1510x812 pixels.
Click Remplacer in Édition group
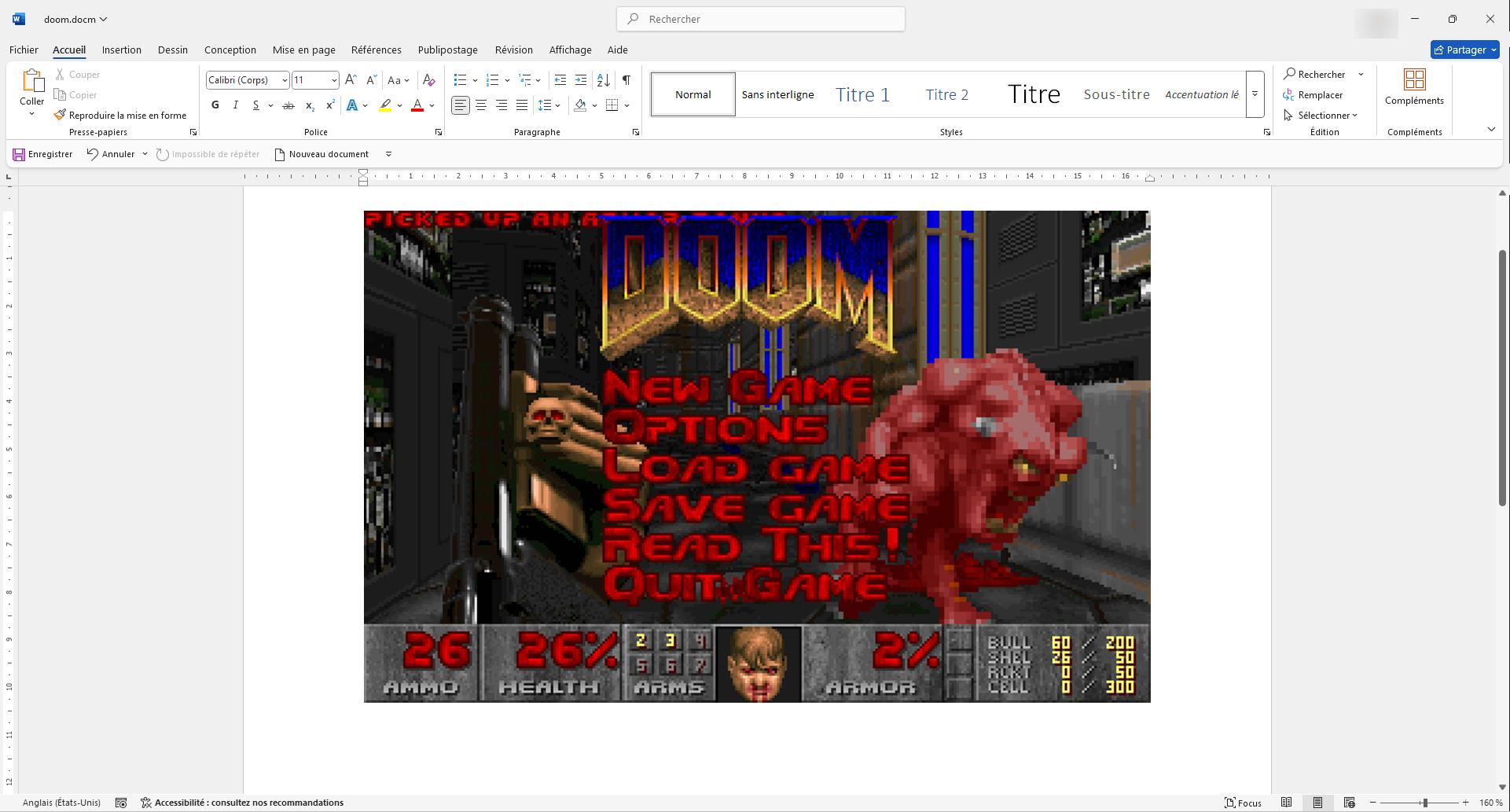(x=1313, y=95)
